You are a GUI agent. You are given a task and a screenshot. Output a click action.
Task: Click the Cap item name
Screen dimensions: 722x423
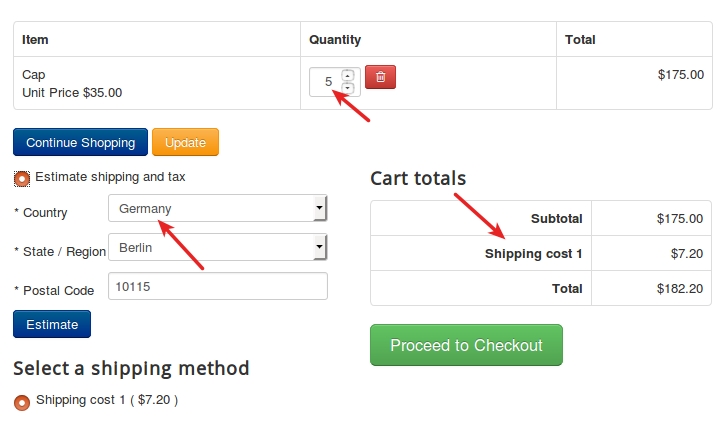[34, 75]
